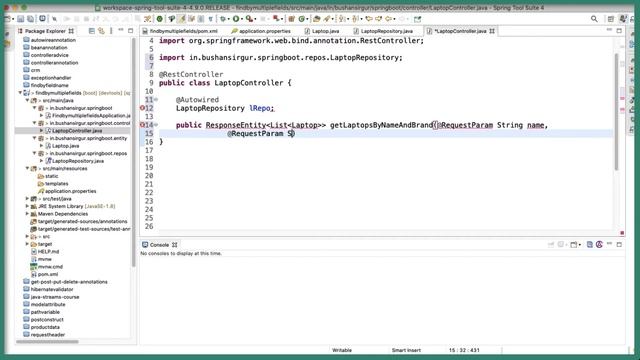The image size is (640, 360).
Task: Open the Run button dropdown arrow
Action: (x=241, y=19)
